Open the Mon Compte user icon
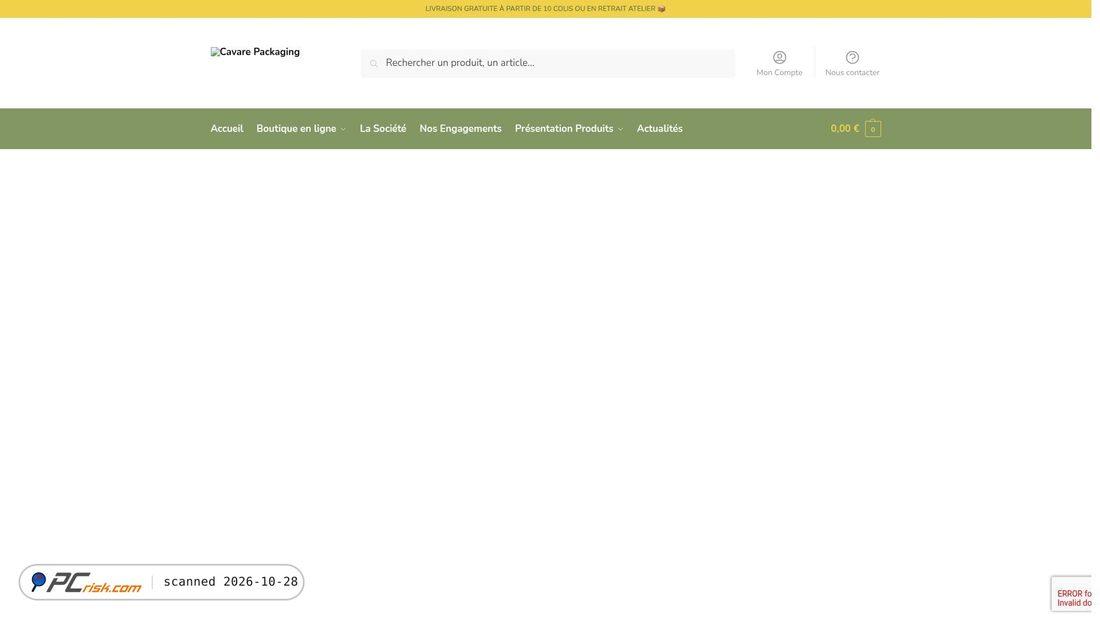This screenshot has height=619, width=1100. [779, 58]
